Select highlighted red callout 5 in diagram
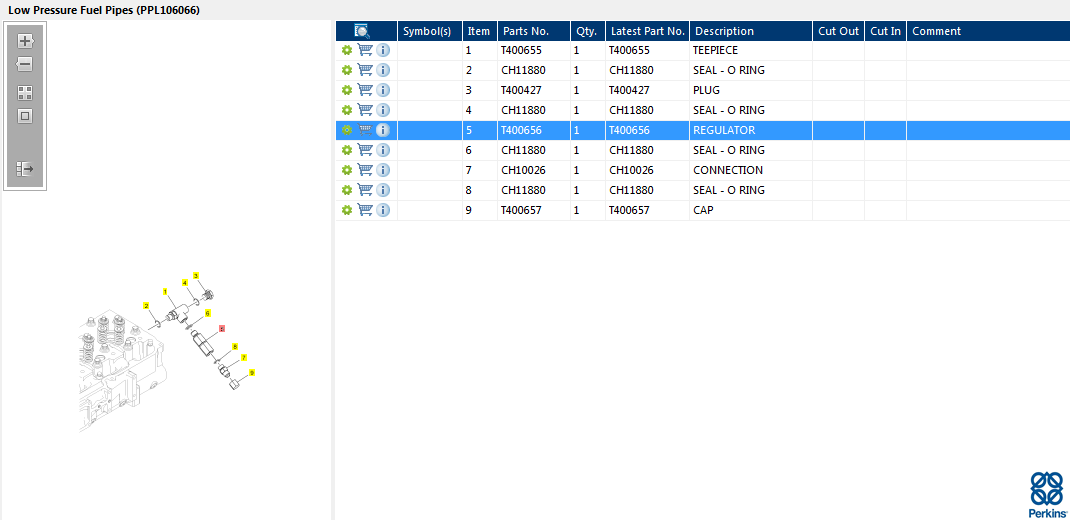Viewport: 1070px width, 520px height. click(x=222, y=328)
